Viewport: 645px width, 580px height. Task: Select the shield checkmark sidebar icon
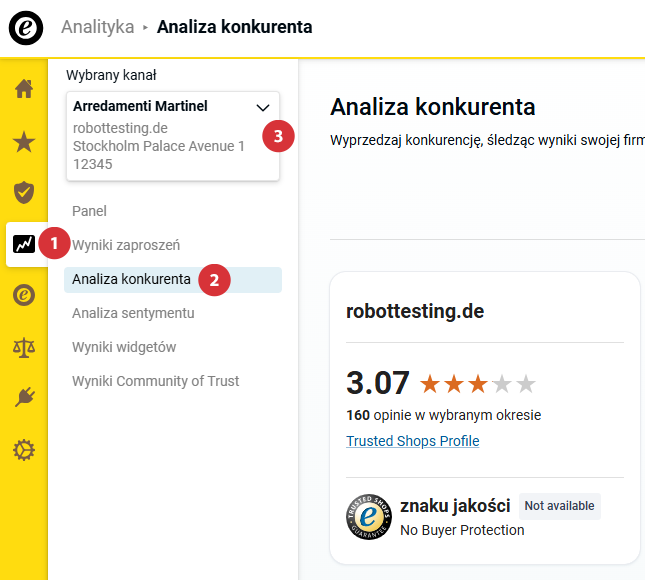pos(24,192)
